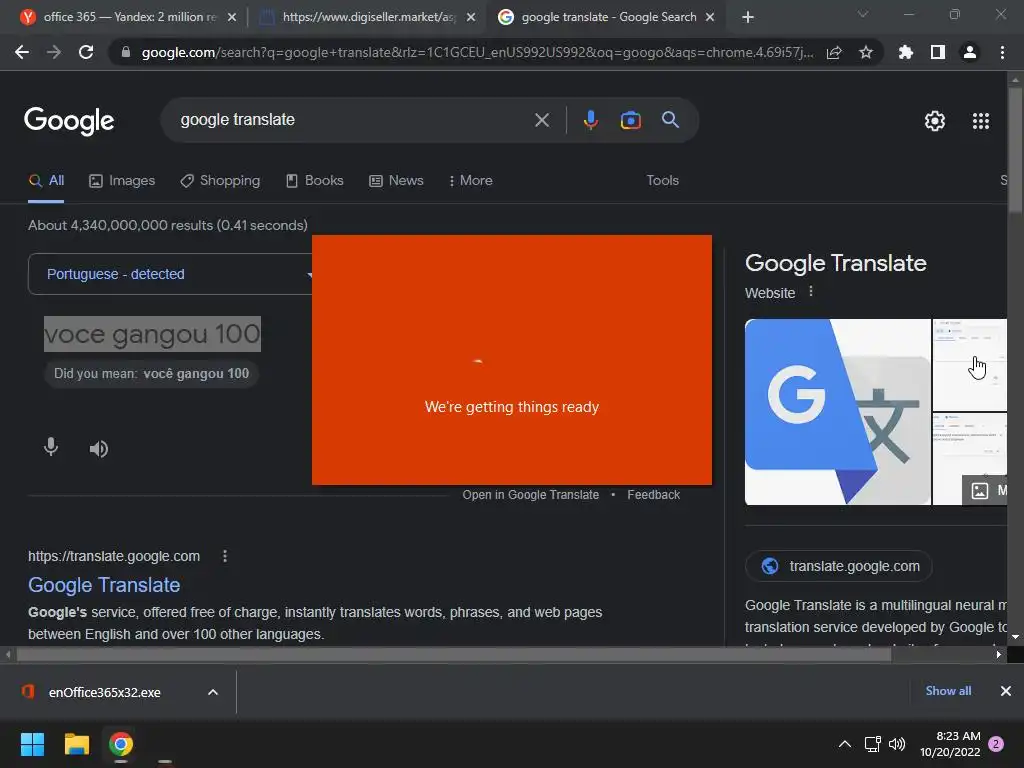Click the browser forward arrow

click(x=54, y=52)
